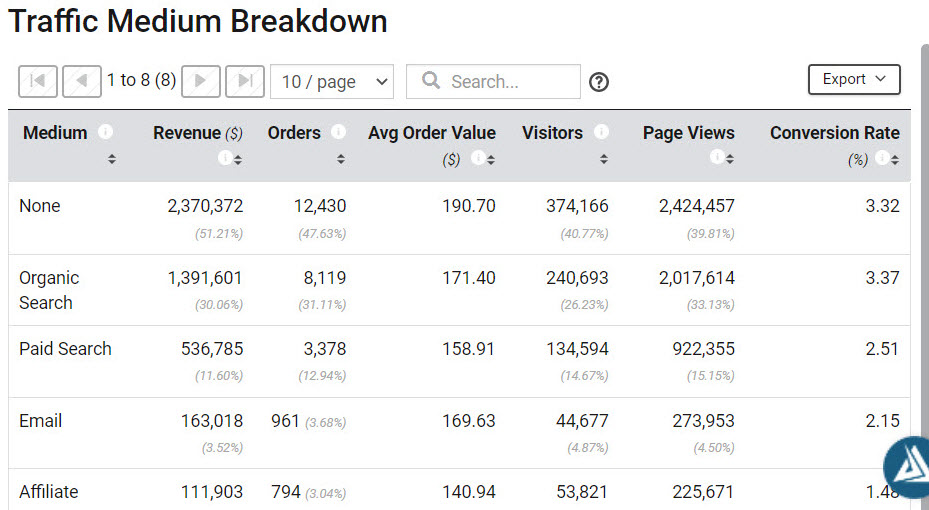Click average order value 158.91
Viewport: 929px width, 510px height.
click(x=468, y=348)
